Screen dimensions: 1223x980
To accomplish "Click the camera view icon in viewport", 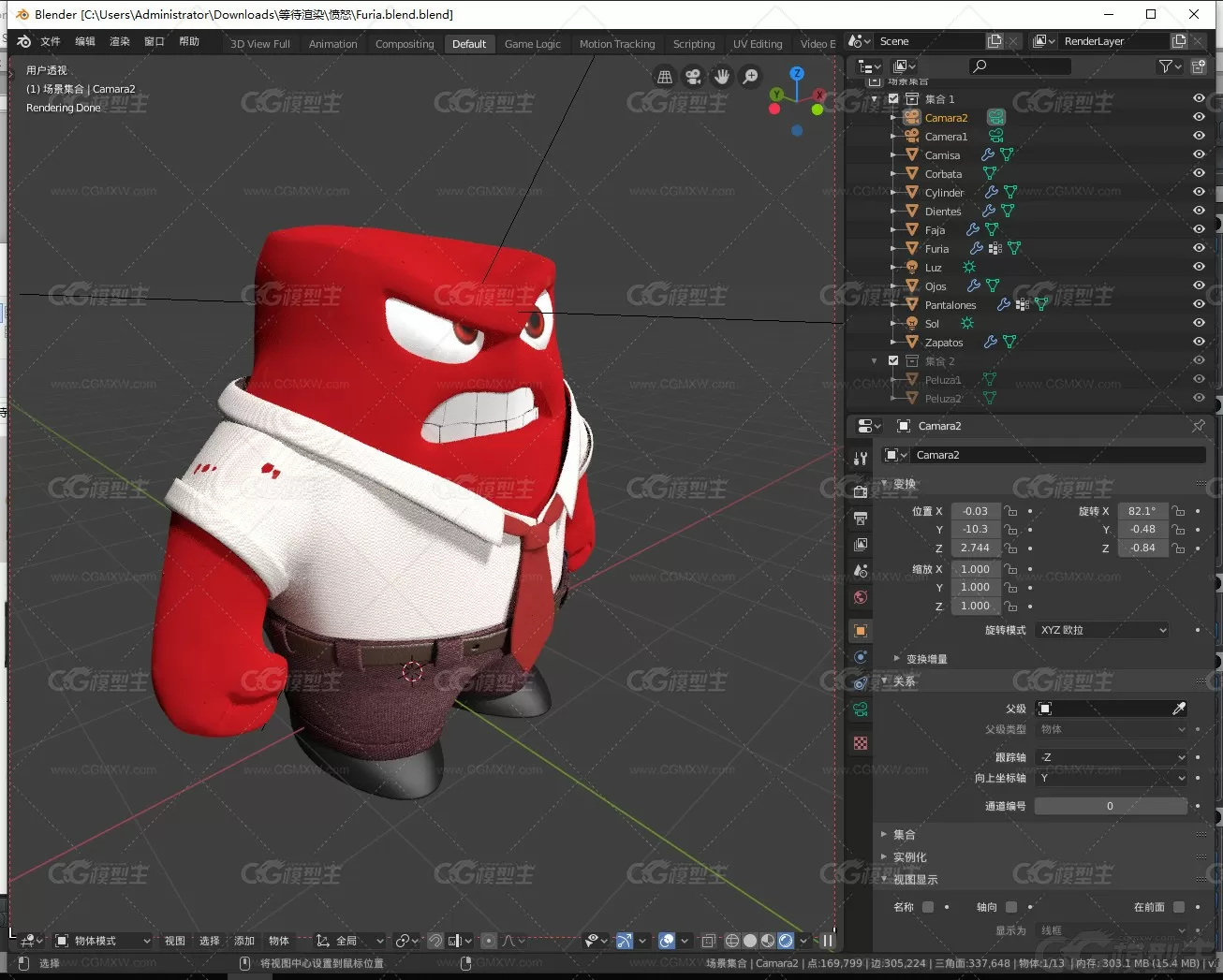I will (x=693, y=77).
